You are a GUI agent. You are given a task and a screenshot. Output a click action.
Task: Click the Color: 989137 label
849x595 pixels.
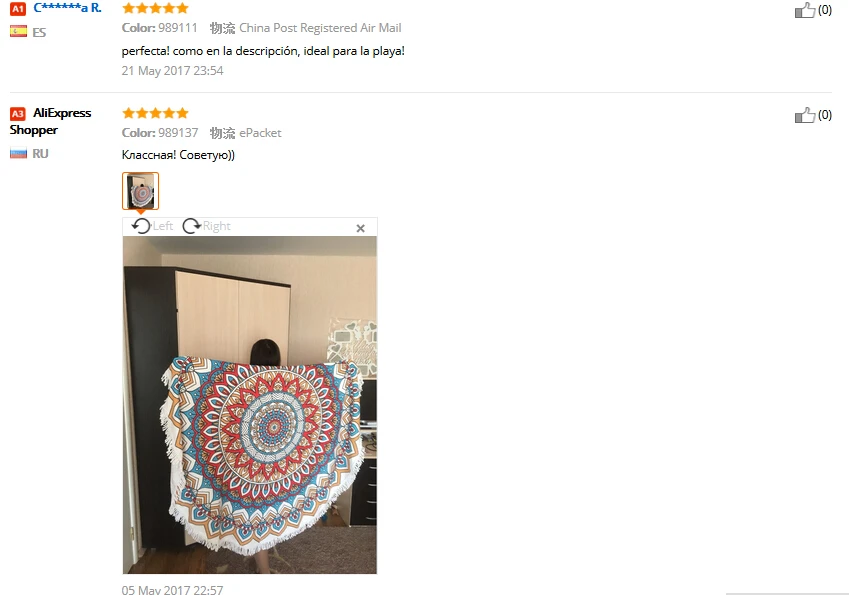[160, 133]
